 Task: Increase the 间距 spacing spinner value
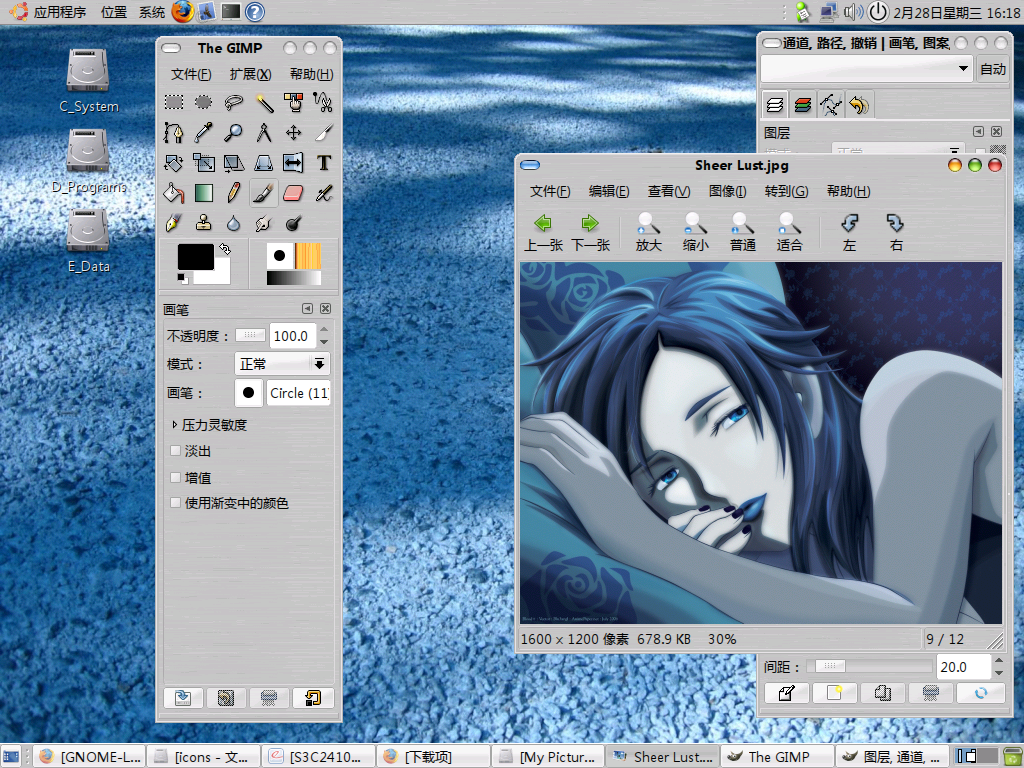[999, 660]
